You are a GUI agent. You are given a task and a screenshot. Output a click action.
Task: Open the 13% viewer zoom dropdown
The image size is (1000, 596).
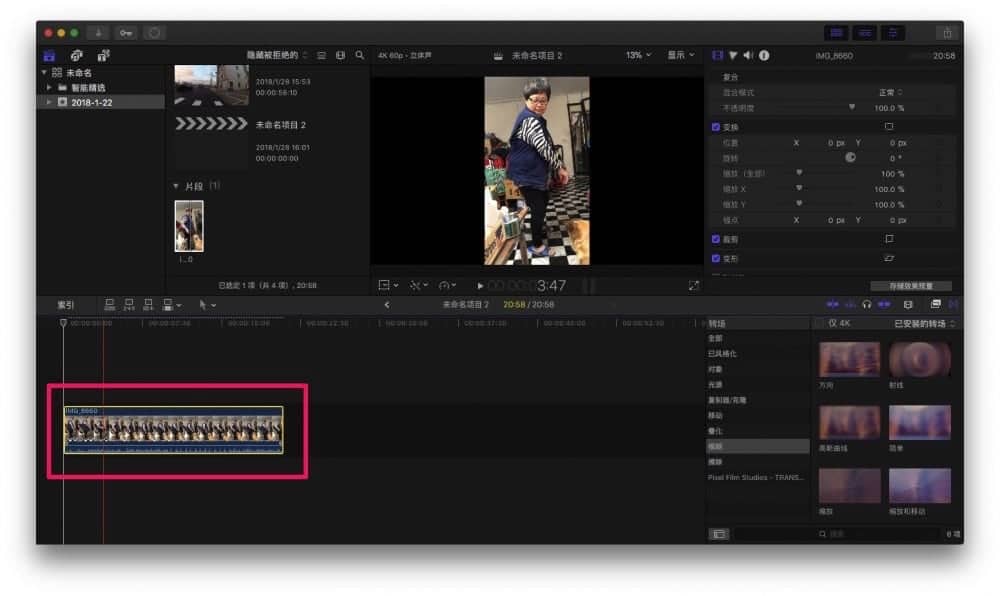[638, 55]
